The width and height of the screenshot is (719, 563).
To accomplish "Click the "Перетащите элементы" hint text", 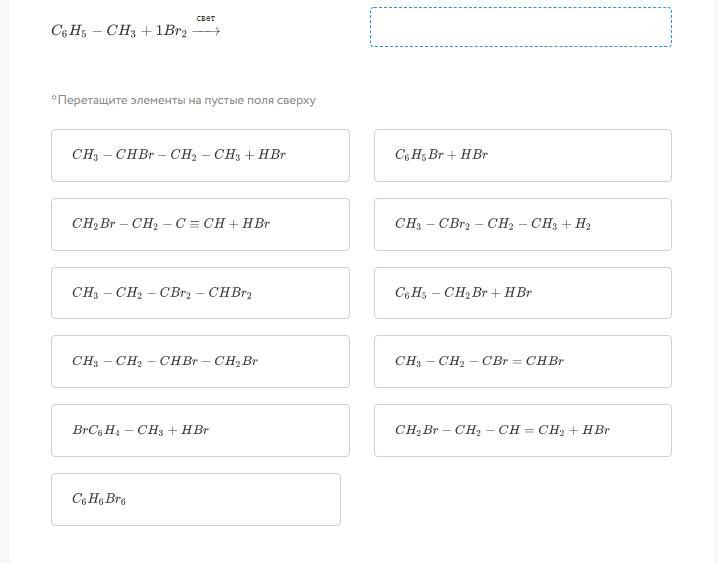I will (184, 100).
